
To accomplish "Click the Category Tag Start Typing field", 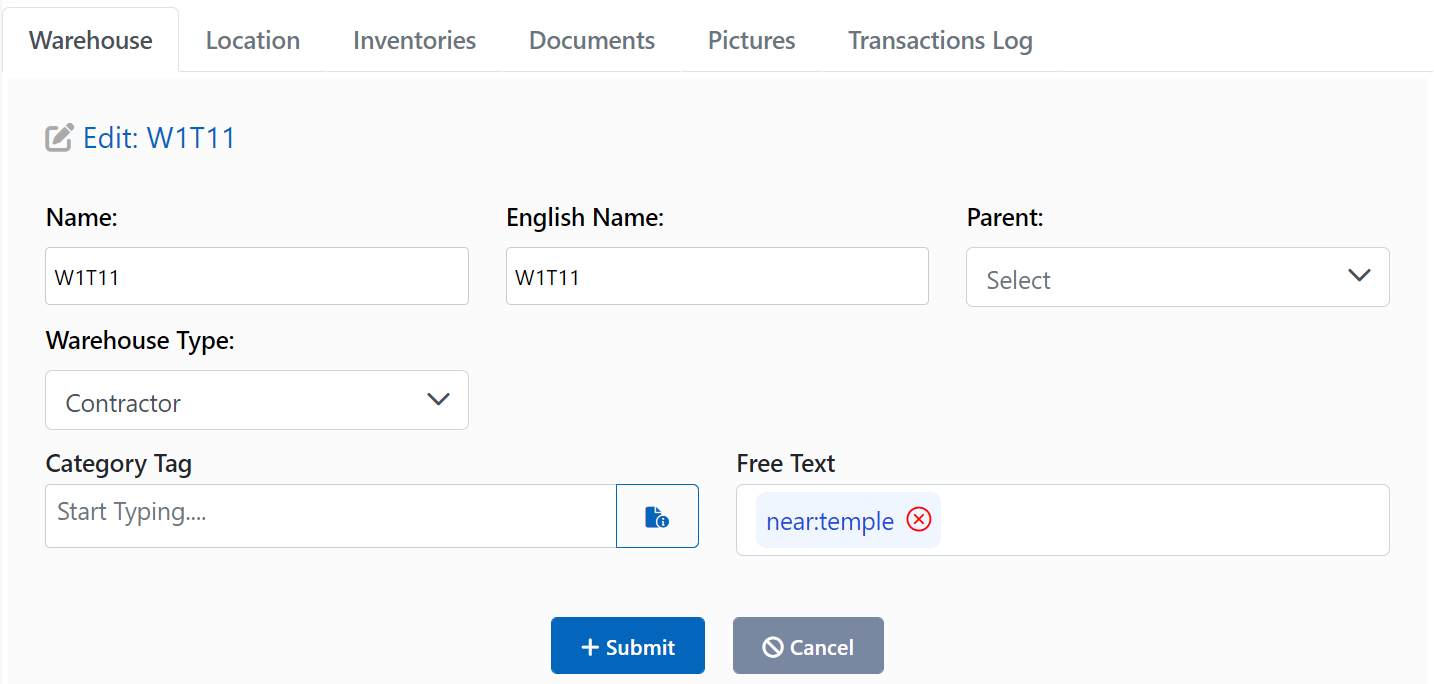I will pos(330,516).
